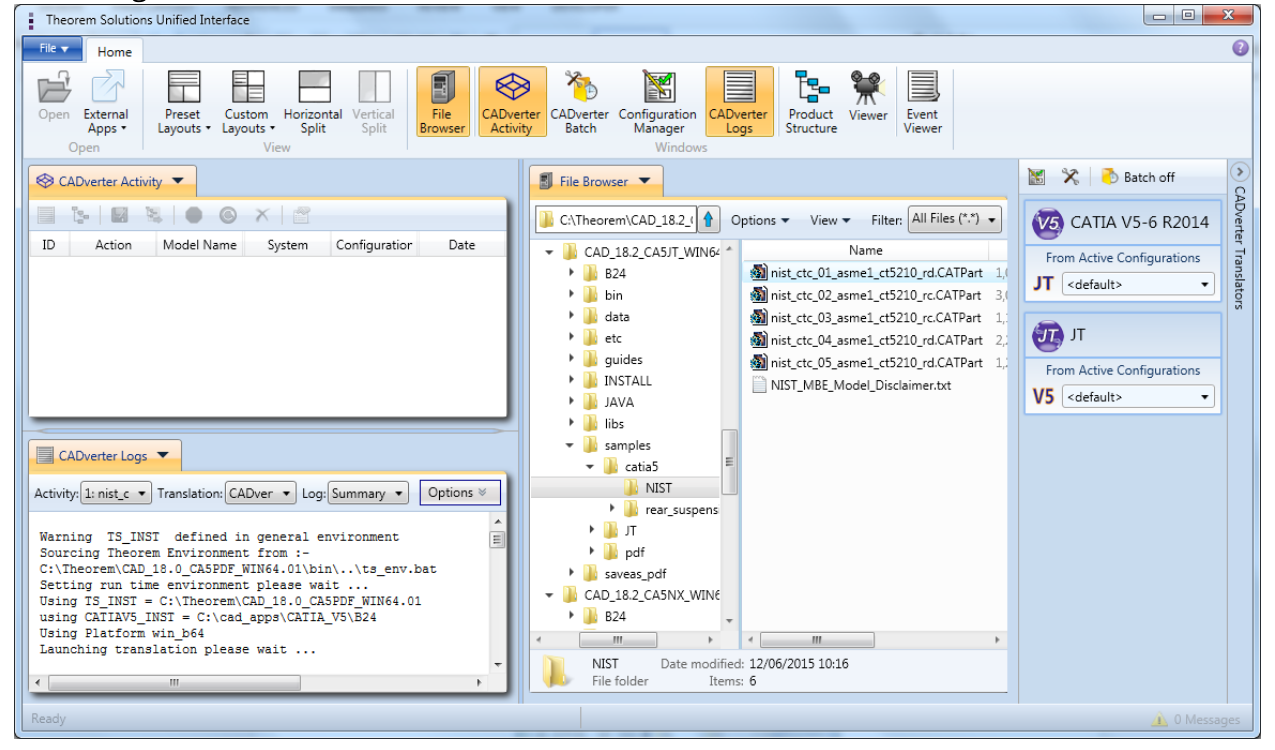Click the activity list view toolbar icon
This screenshot has width=1275, height=750.
pos(46,214)
